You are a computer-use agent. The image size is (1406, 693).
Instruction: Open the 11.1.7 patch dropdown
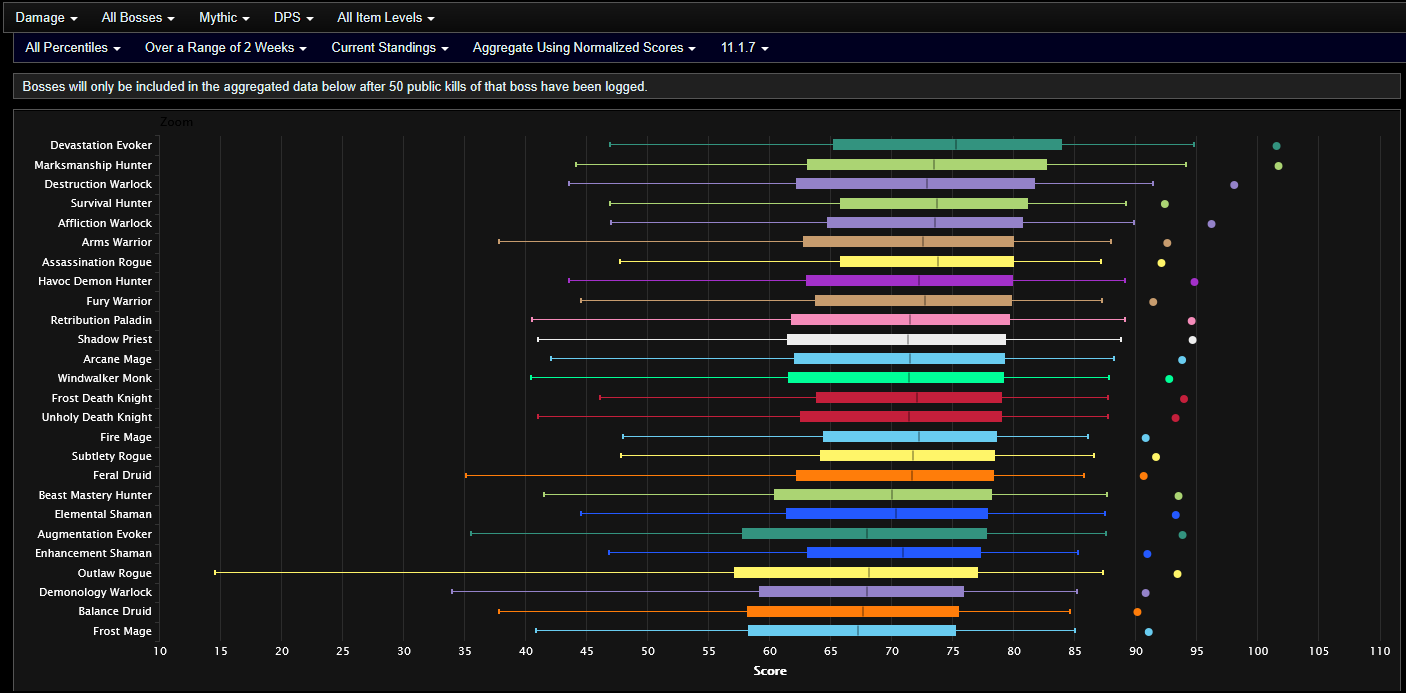(745, 47)
